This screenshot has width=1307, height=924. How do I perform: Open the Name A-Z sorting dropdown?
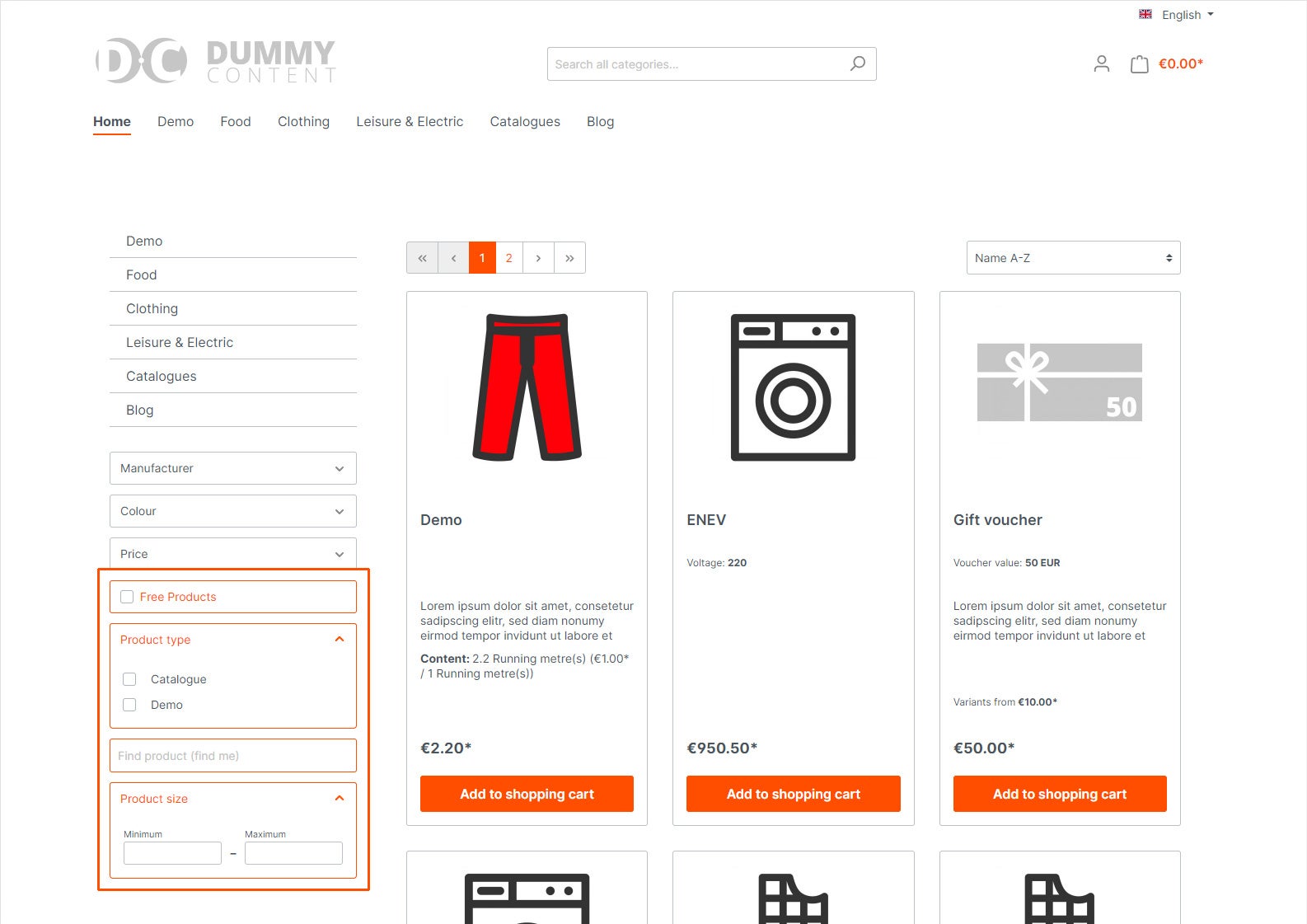[1073, 258]
